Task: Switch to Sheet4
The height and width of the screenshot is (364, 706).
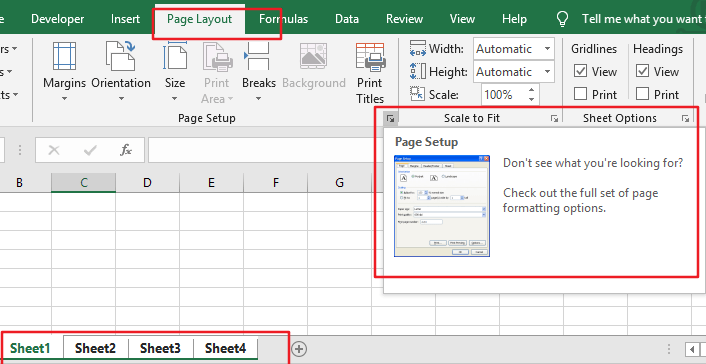Action: 226,348
